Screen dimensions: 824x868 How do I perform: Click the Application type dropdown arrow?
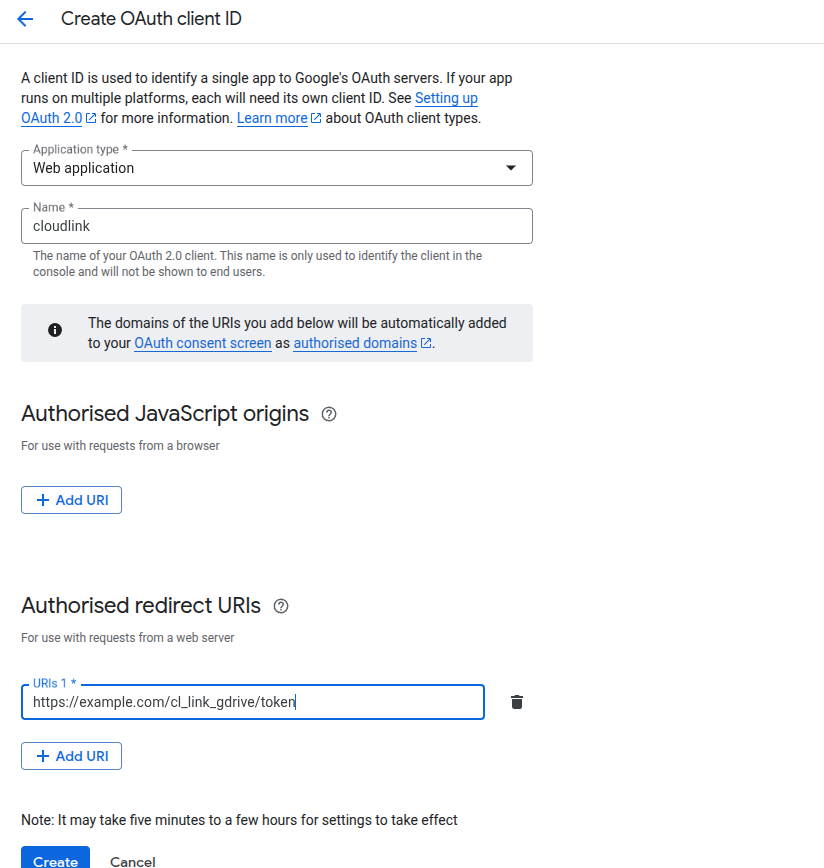click(x=511, y=168)
